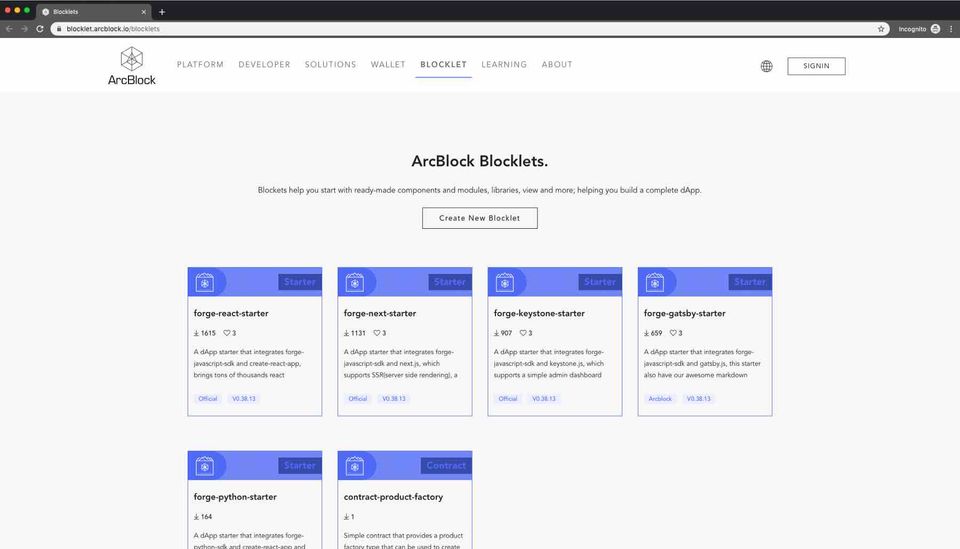
Task: Select the Learning navigation tab
Action: coord(504,65)
